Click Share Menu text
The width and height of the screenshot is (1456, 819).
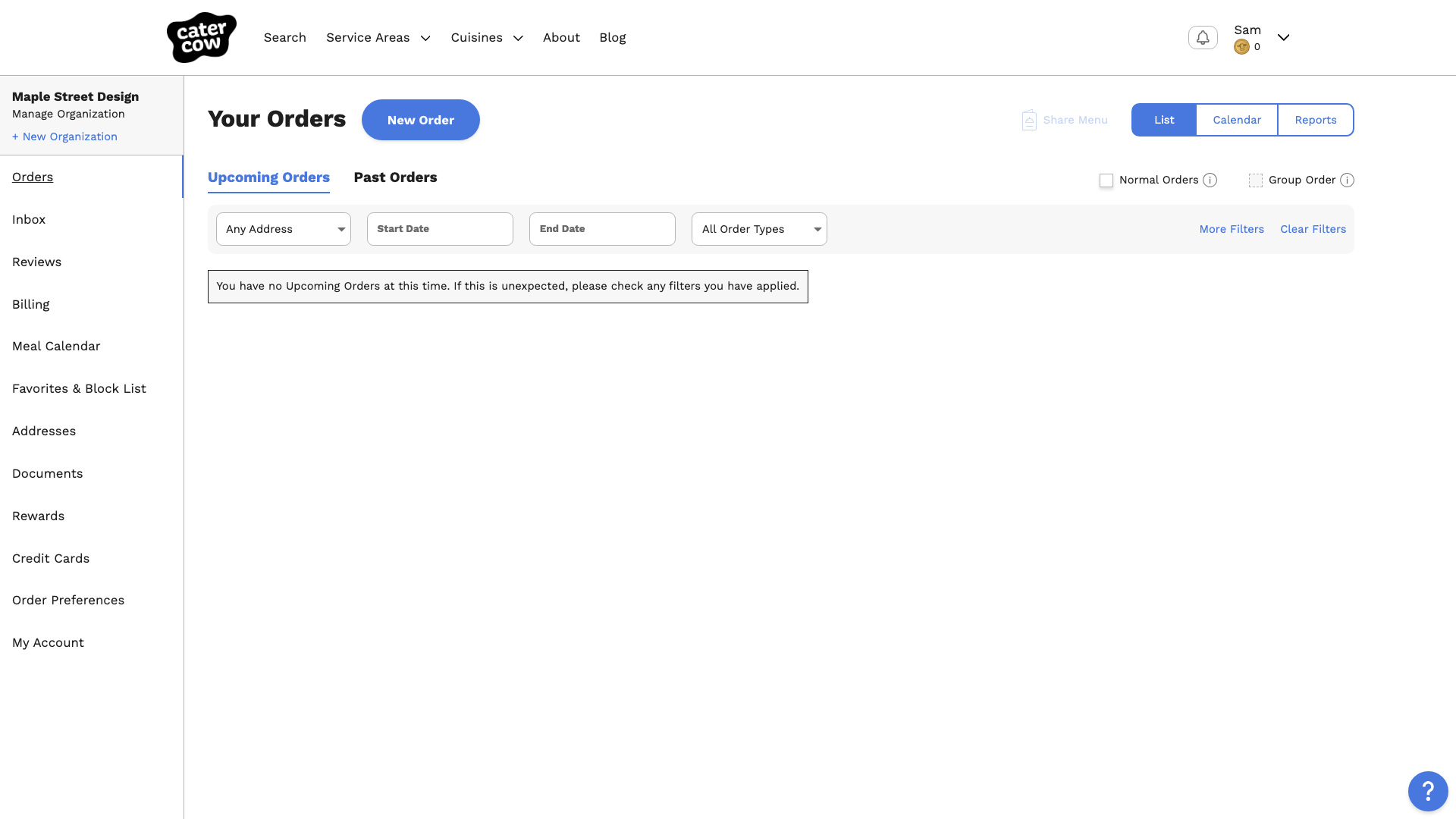click(x=1075, y=120)
